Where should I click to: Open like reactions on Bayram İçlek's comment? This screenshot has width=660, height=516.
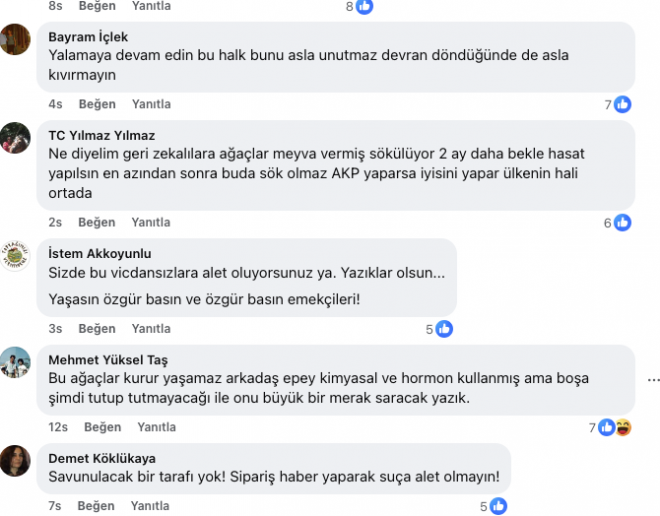pyautogui.click(x=617, y=105)
